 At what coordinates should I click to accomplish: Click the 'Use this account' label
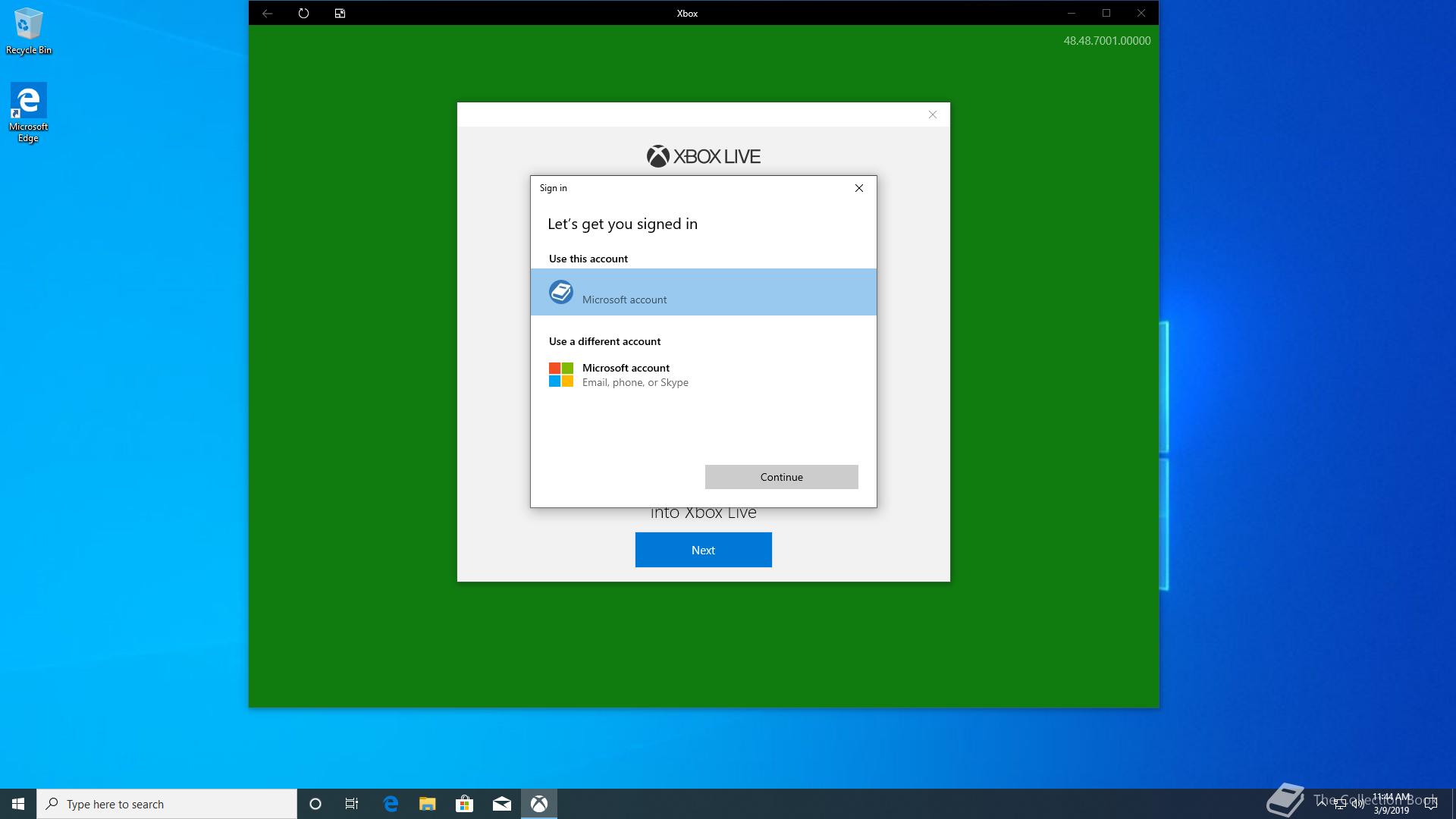coord(588,259)
